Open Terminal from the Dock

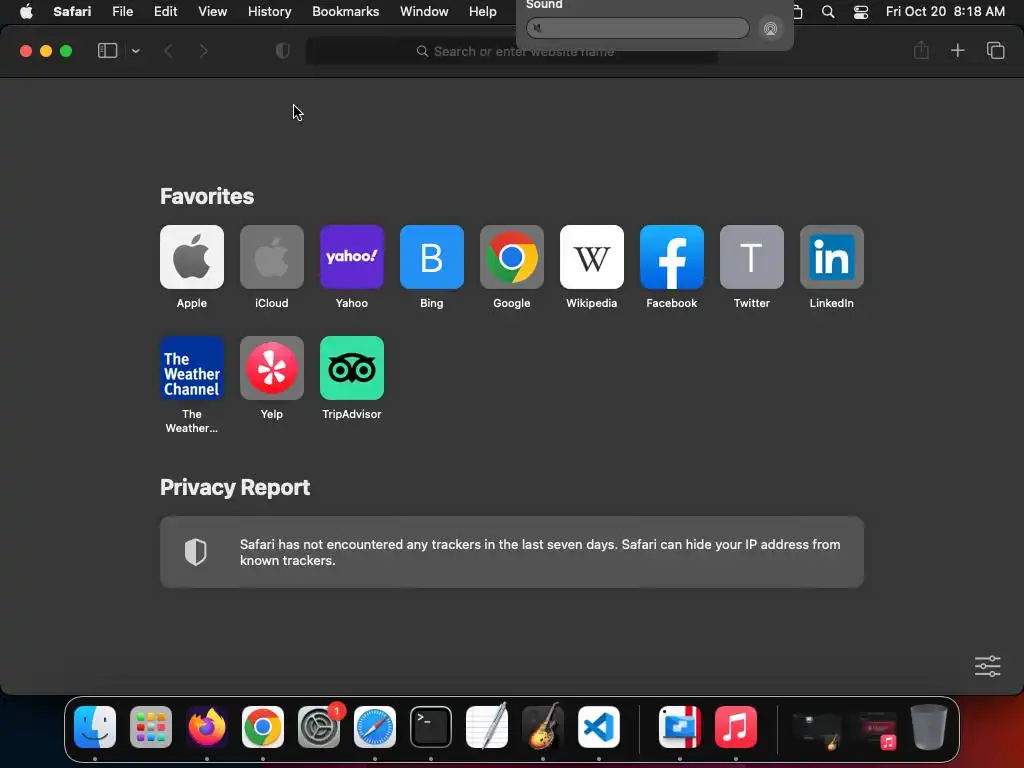431,726
